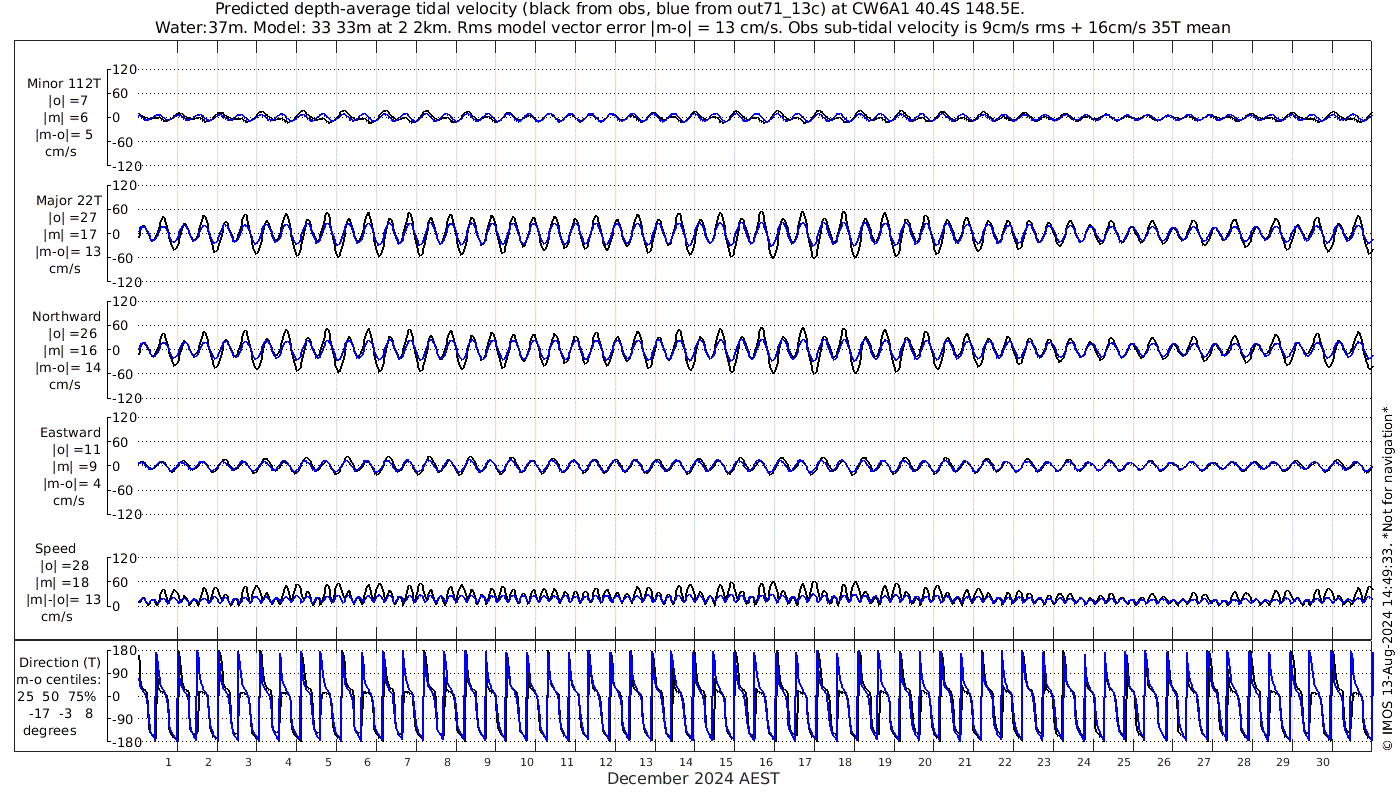
Task: Click the 'Water:37m. Model: 33 33m' subtitle line
Action: (x=692, y=28)
